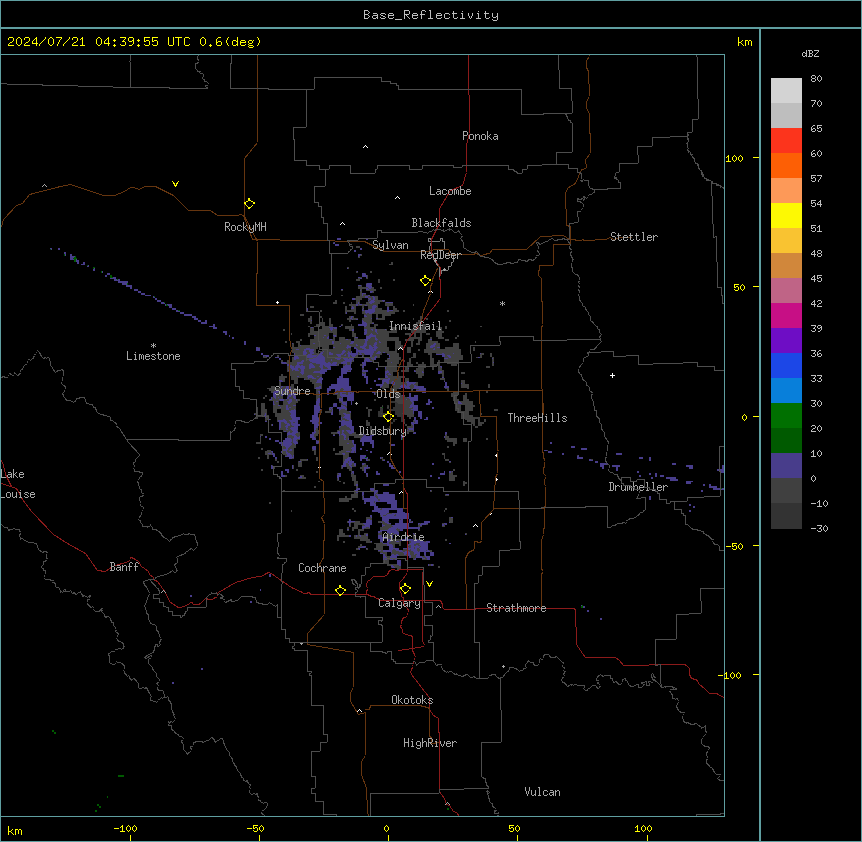Viewport: 862px width, 842px height.
Task: Click the 50 tick on the horizontal axis
Action: click(x=514, y=828)
